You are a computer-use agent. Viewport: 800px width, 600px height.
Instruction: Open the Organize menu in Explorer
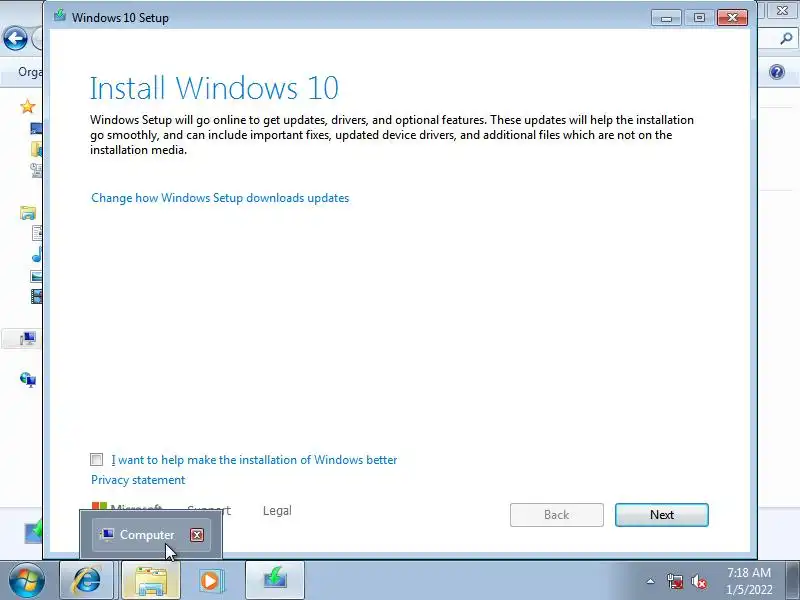coord(30,72)
